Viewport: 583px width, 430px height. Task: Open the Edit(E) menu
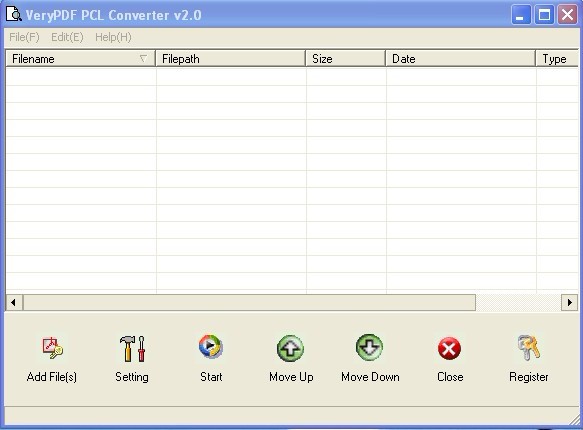click(67, 37)
